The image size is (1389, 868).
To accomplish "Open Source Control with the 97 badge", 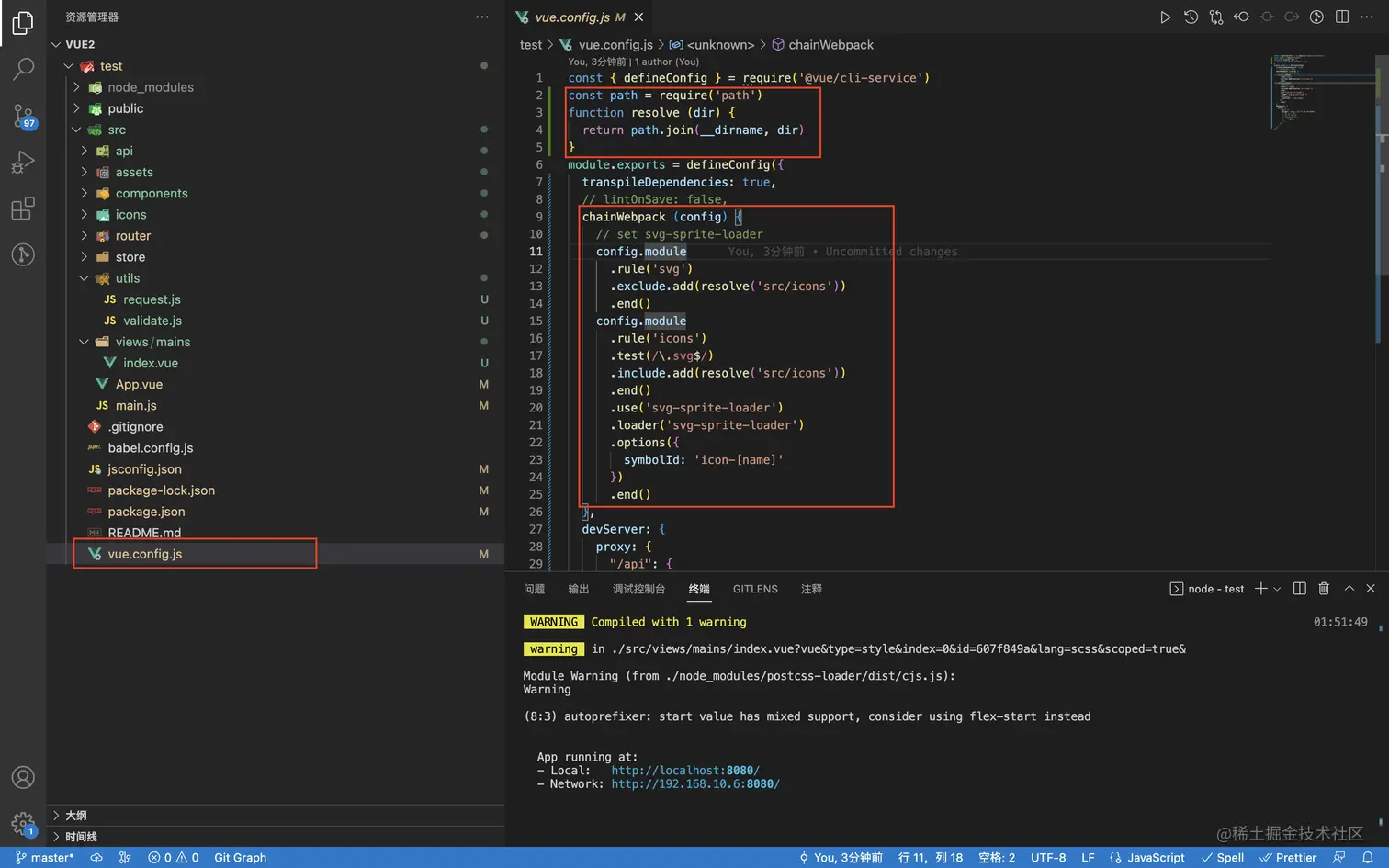I will pos(23,116).
